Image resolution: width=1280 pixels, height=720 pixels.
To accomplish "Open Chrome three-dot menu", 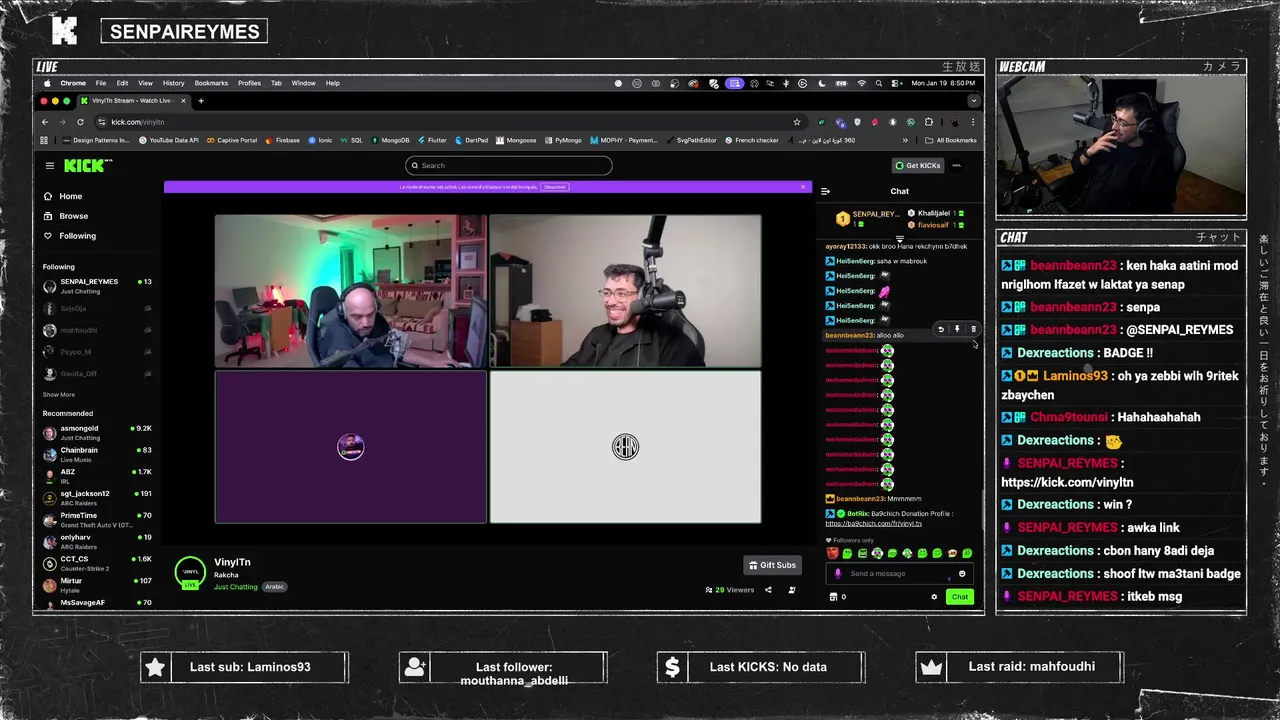I will click(973, 122).
